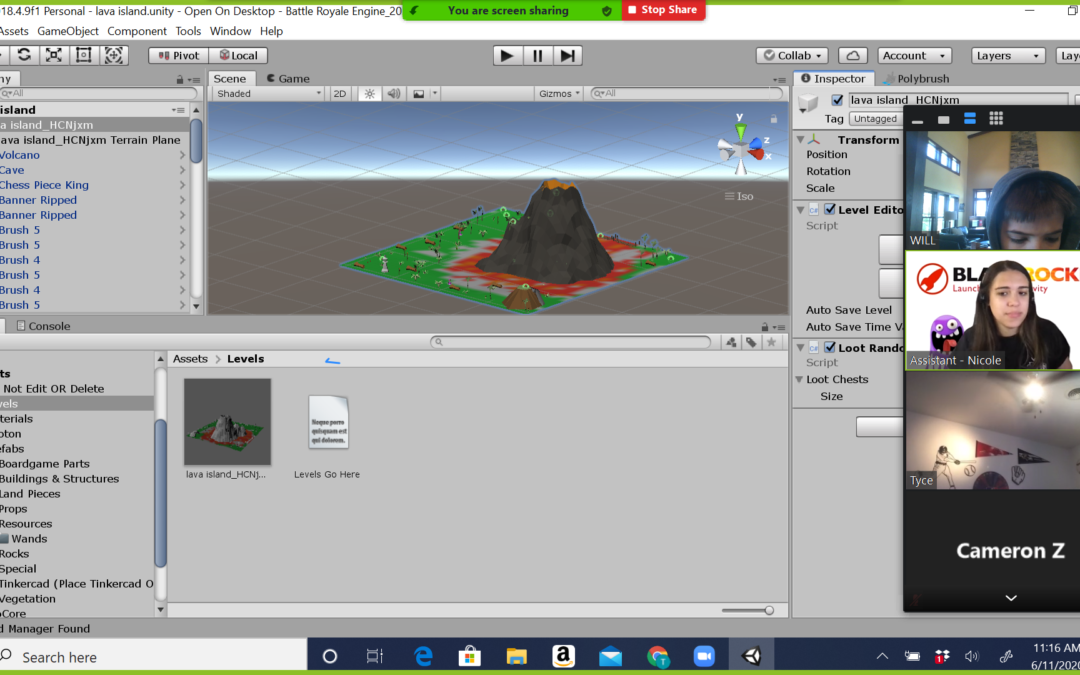This screenshot has height=675, width=1080.
Task: Lock the Project panel with its padlock icon
Action: tap(765, 326)
